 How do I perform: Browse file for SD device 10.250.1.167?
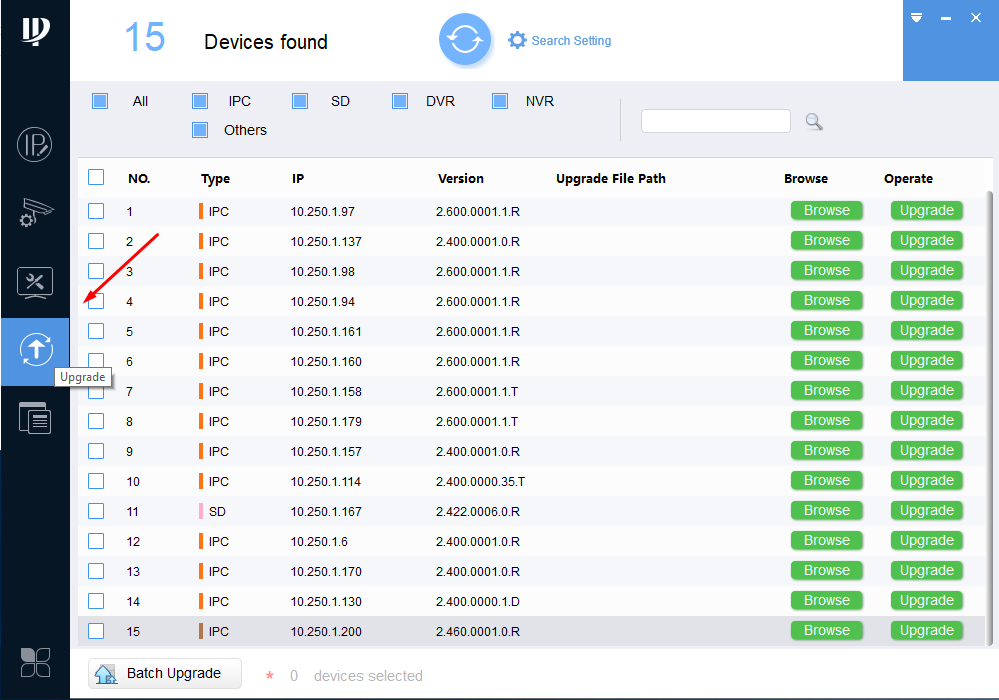click(x=826, y=510)
